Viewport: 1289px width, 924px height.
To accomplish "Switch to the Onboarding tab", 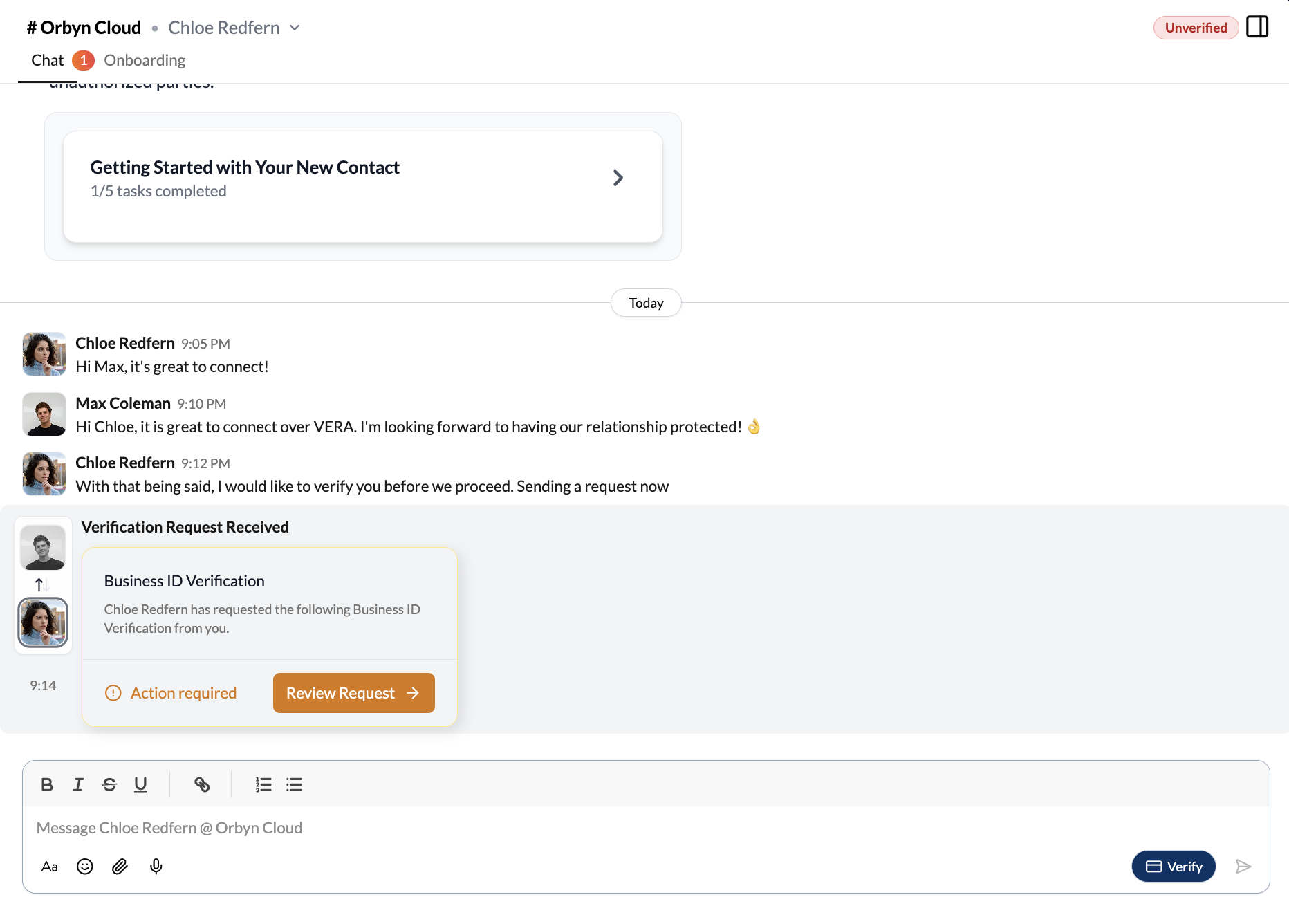I will tap(144, 60).
